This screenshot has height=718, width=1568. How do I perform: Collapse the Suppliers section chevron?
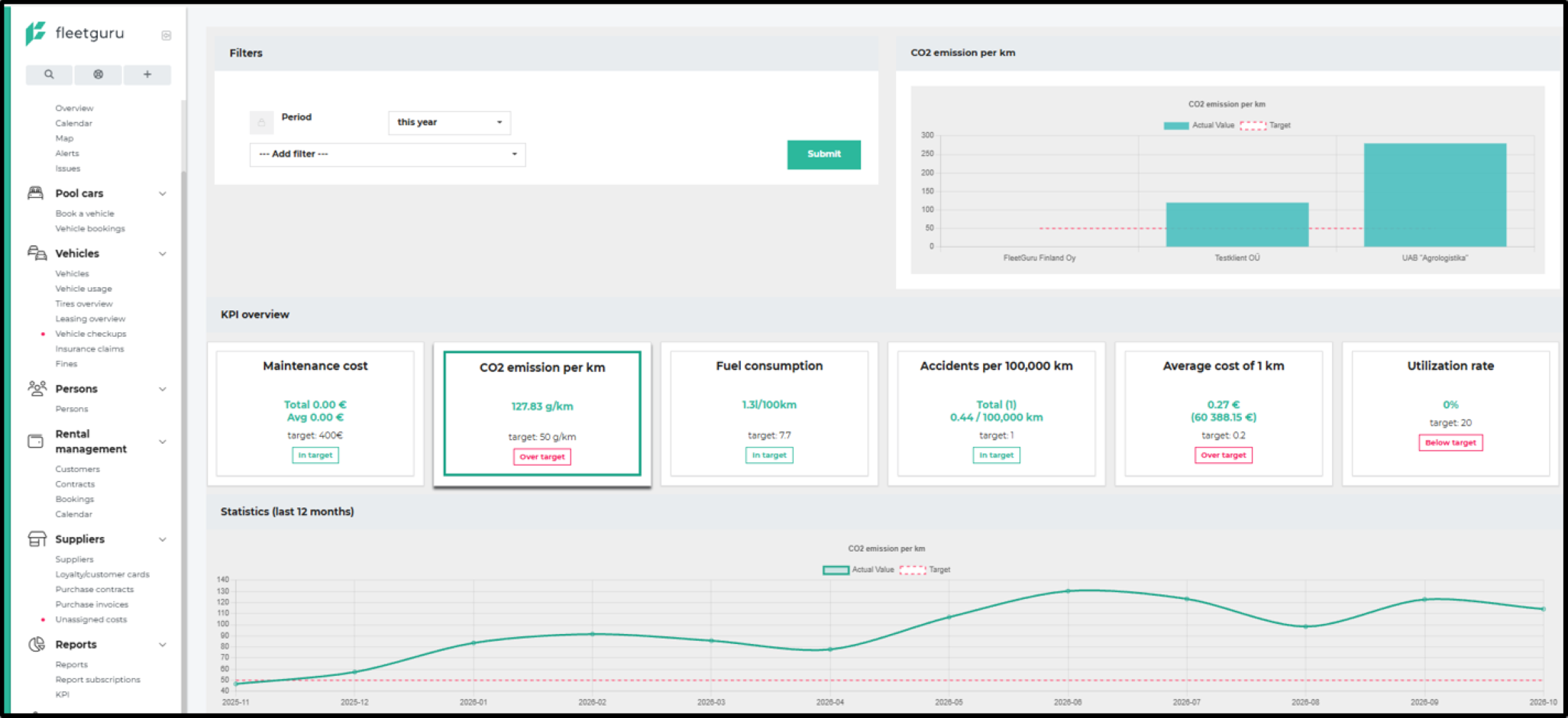coord(163,540)
